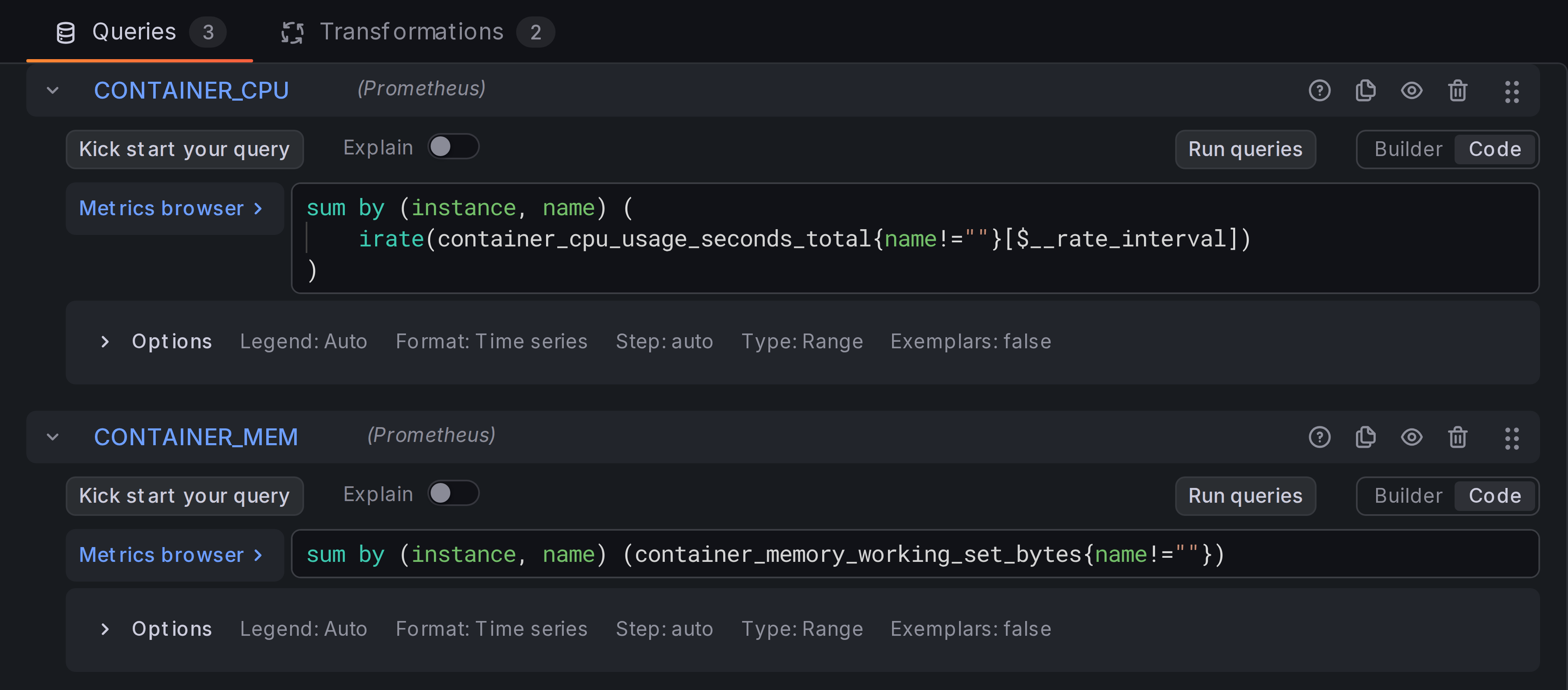Click the Queries count badge 3
The width and height of the screenshot is (1568, 690).
pyautogui.click(x=208, y=32)
